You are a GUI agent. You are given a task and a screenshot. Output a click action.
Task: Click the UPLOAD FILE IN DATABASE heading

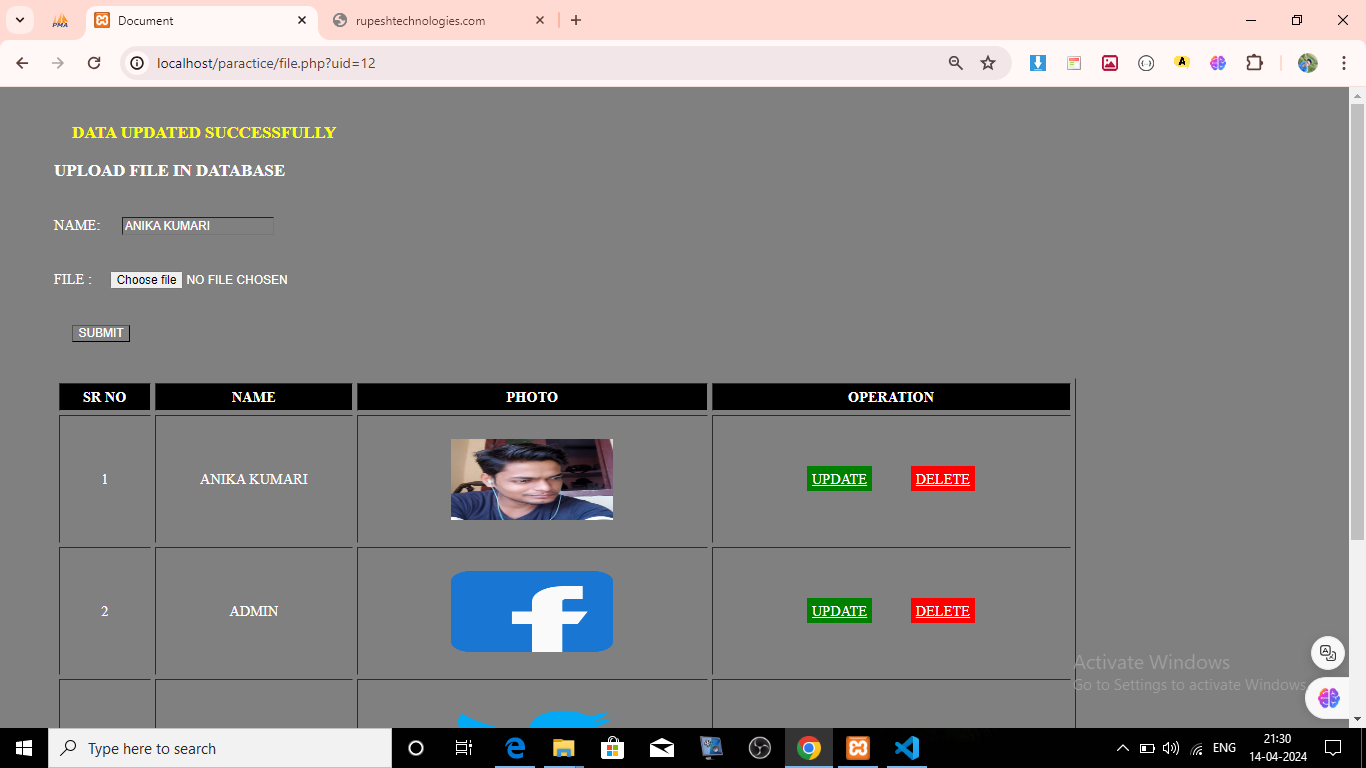pos(170,171)
